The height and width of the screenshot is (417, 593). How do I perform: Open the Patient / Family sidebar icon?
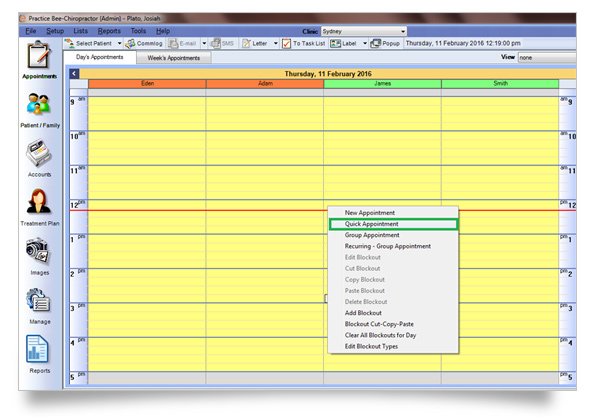pos(39,104)
